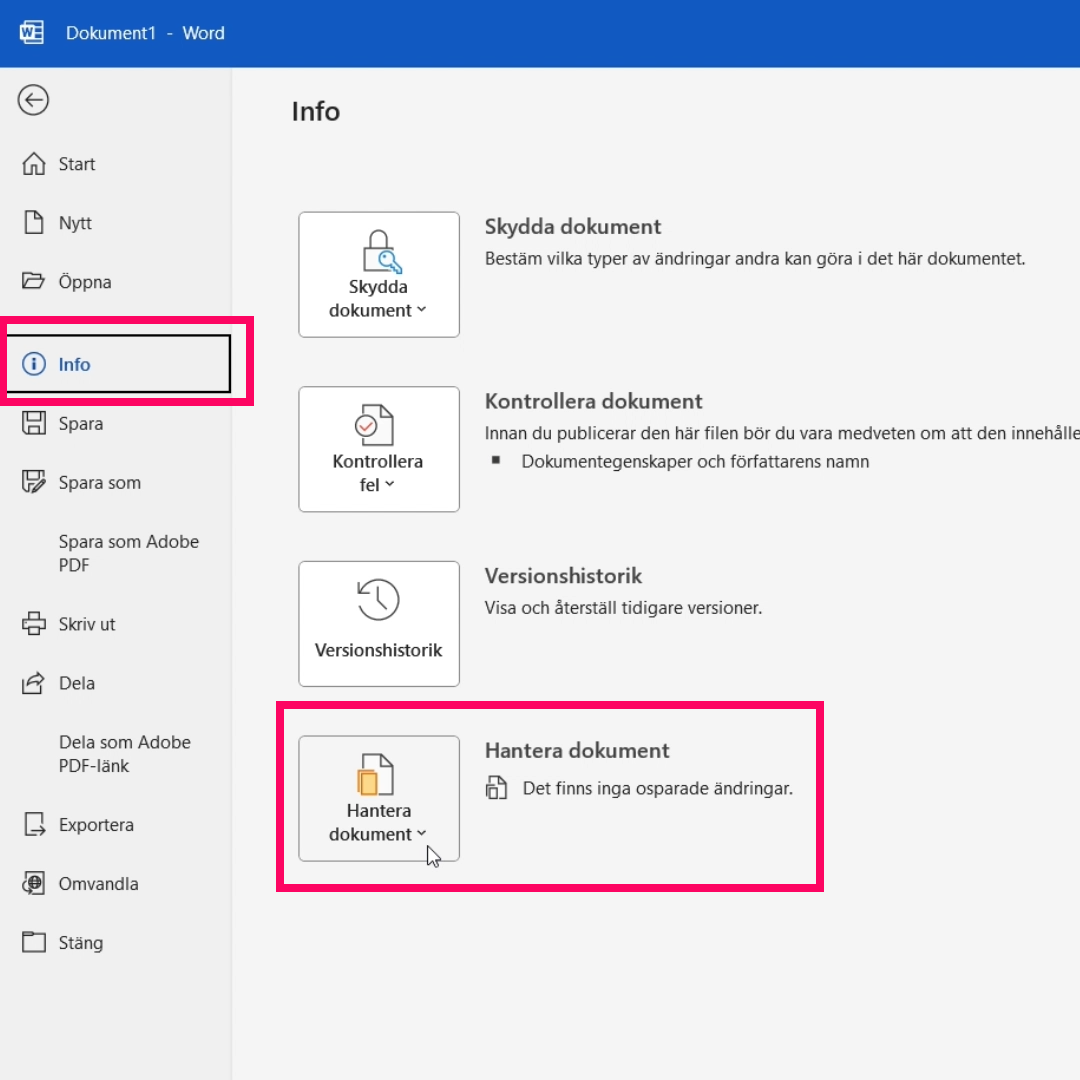Click the Word logo icon in title bar
The height and width of the screenshot is (1080, 1080).
coord(32,33)
